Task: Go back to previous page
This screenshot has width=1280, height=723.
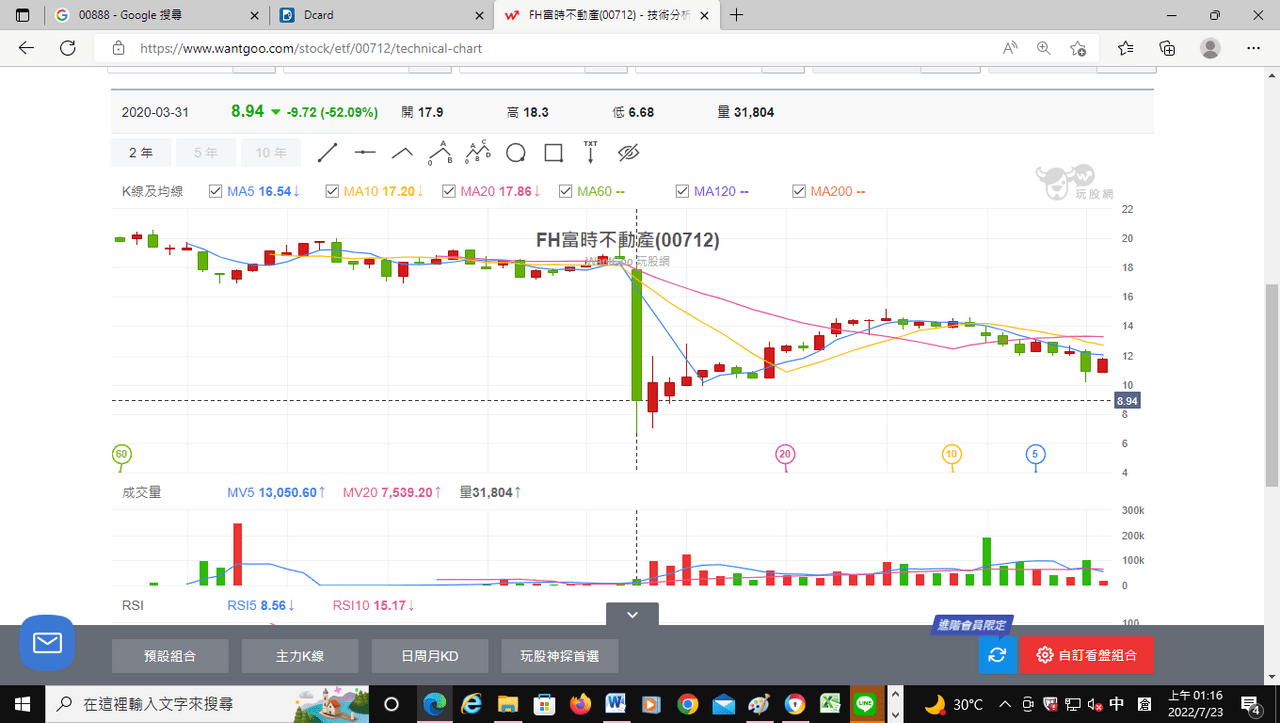Action: coord(26,48)
